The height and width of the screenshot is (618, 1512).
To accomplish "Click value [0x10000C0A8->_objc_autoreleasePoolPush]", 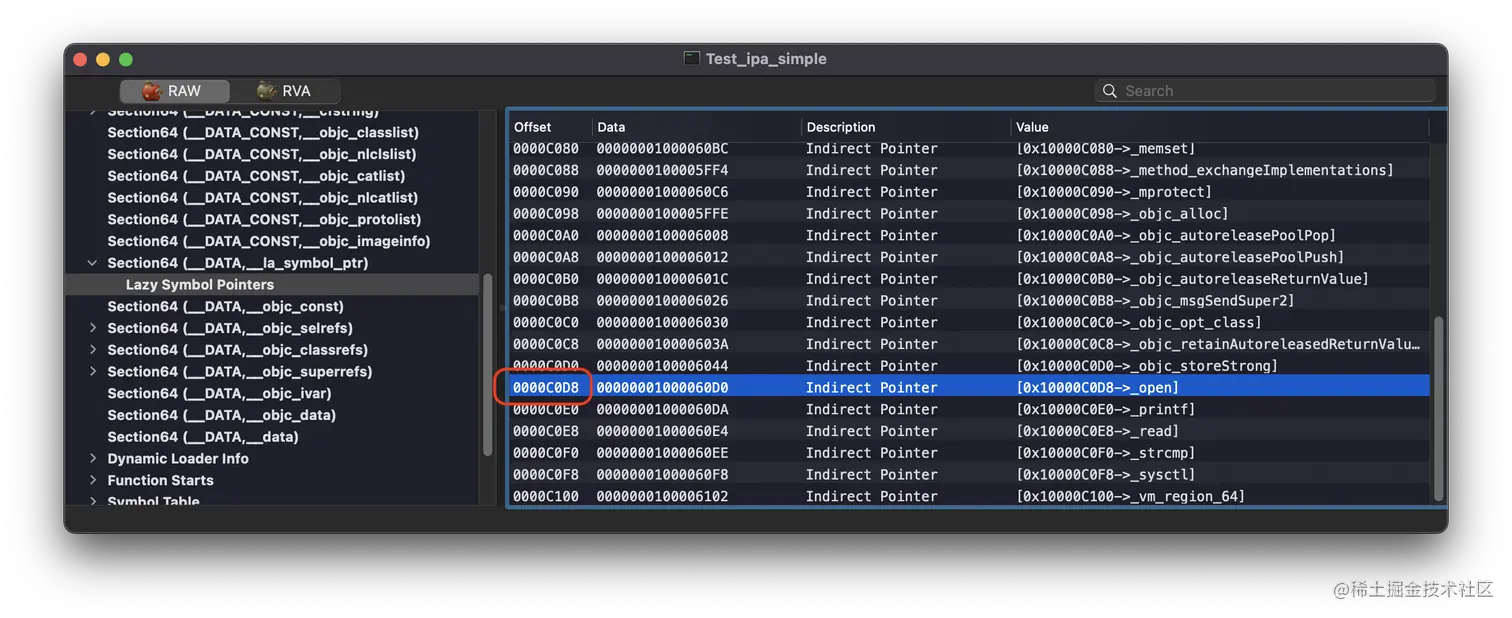I will (1179, 257).
